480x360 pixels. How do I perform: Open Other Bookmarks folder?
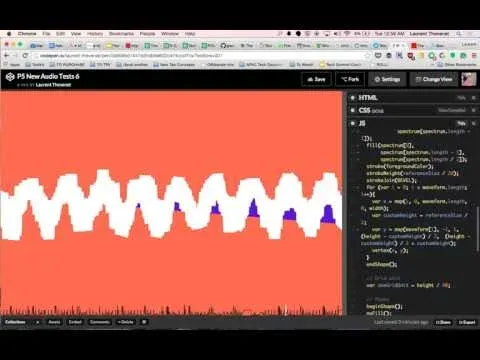pyautogui.click(x=458, y=64)
